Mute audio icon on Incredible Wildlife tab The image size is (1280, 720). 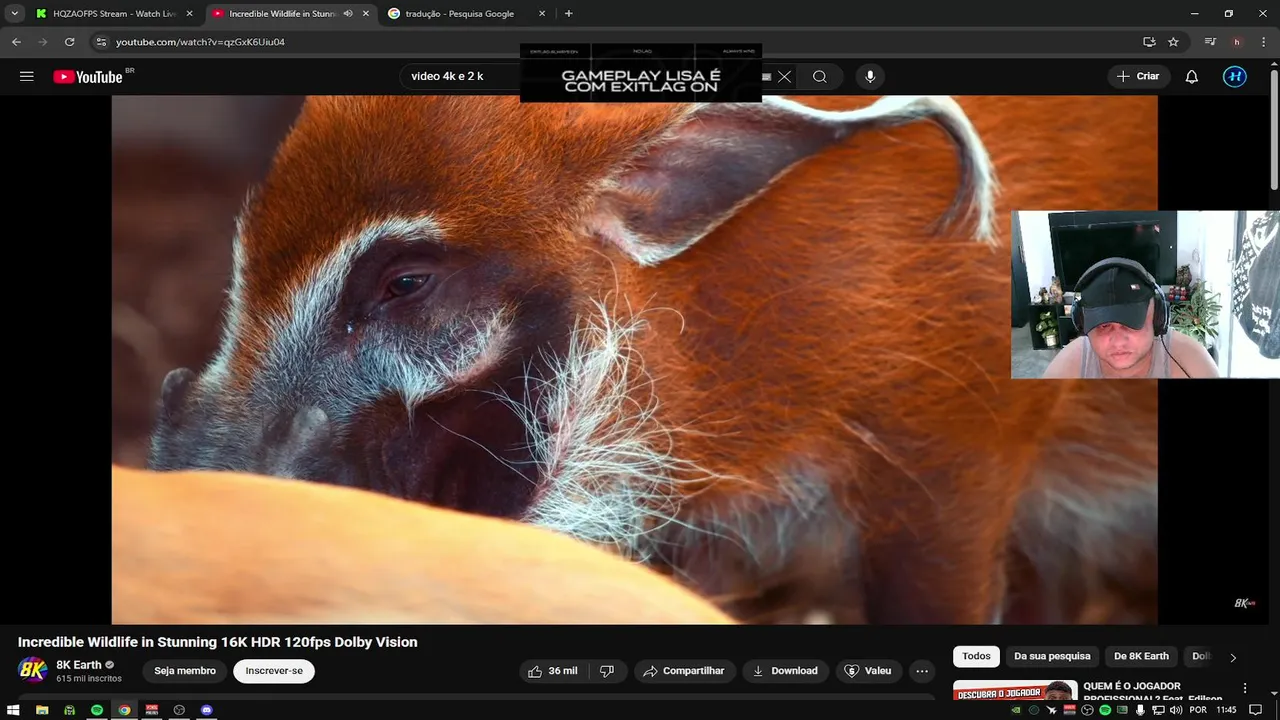click(x=348, y=14)
